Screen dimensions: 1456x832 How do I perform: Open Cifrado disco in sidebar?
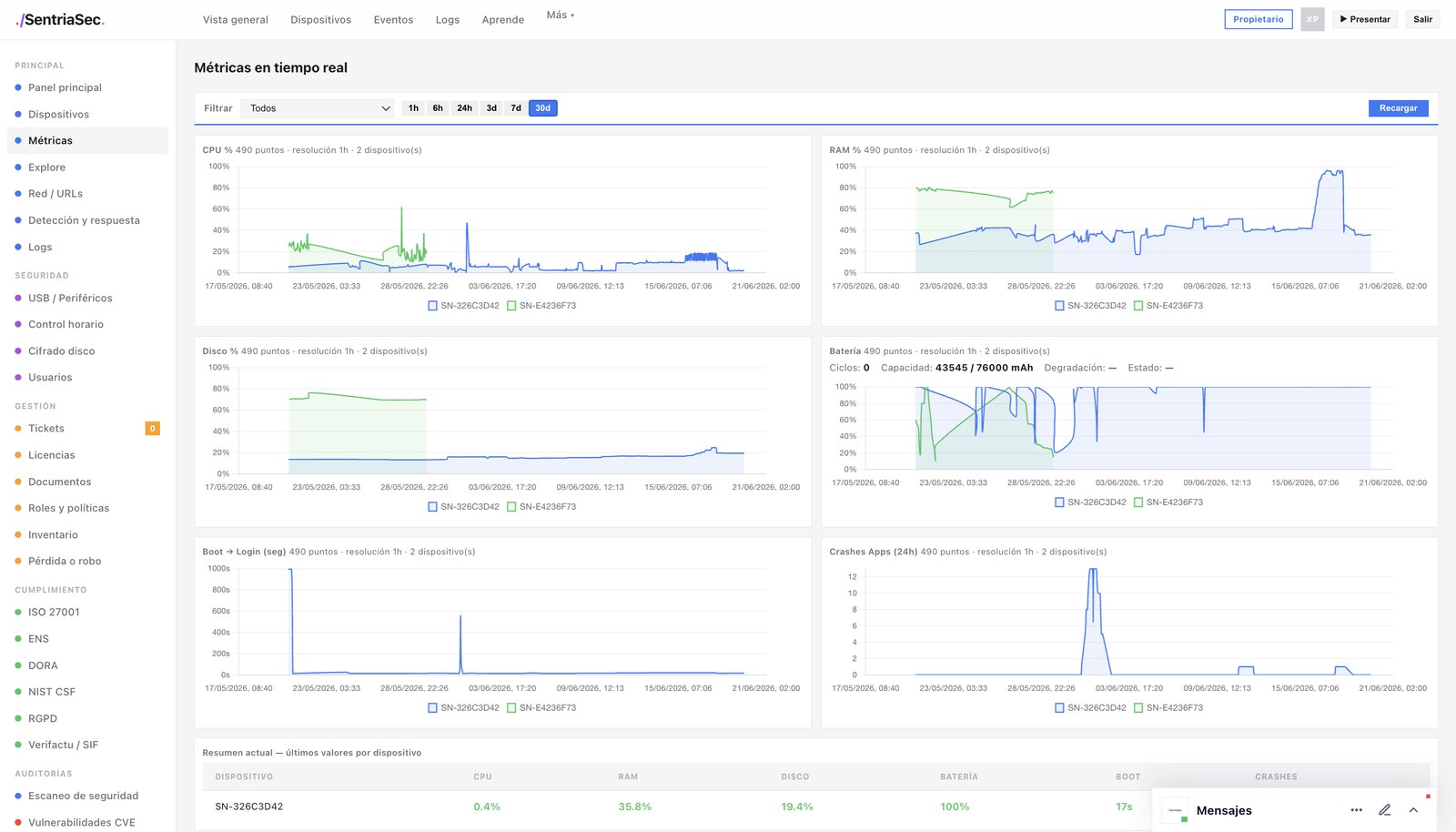(61, 351)
